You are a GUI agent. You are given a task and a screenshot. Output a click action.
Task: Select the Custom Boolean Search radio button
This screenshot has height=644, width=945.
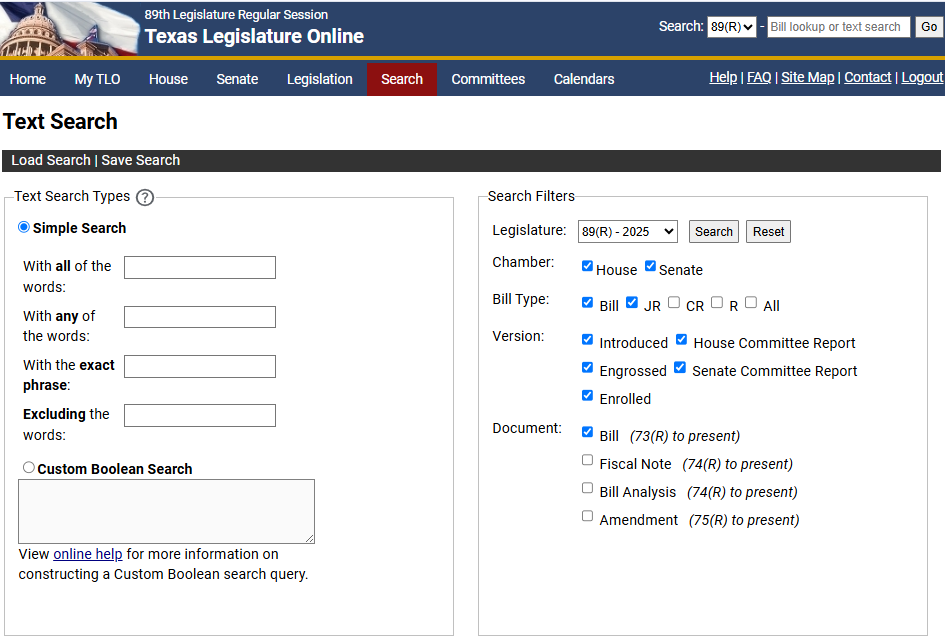(x=28, y=467)
